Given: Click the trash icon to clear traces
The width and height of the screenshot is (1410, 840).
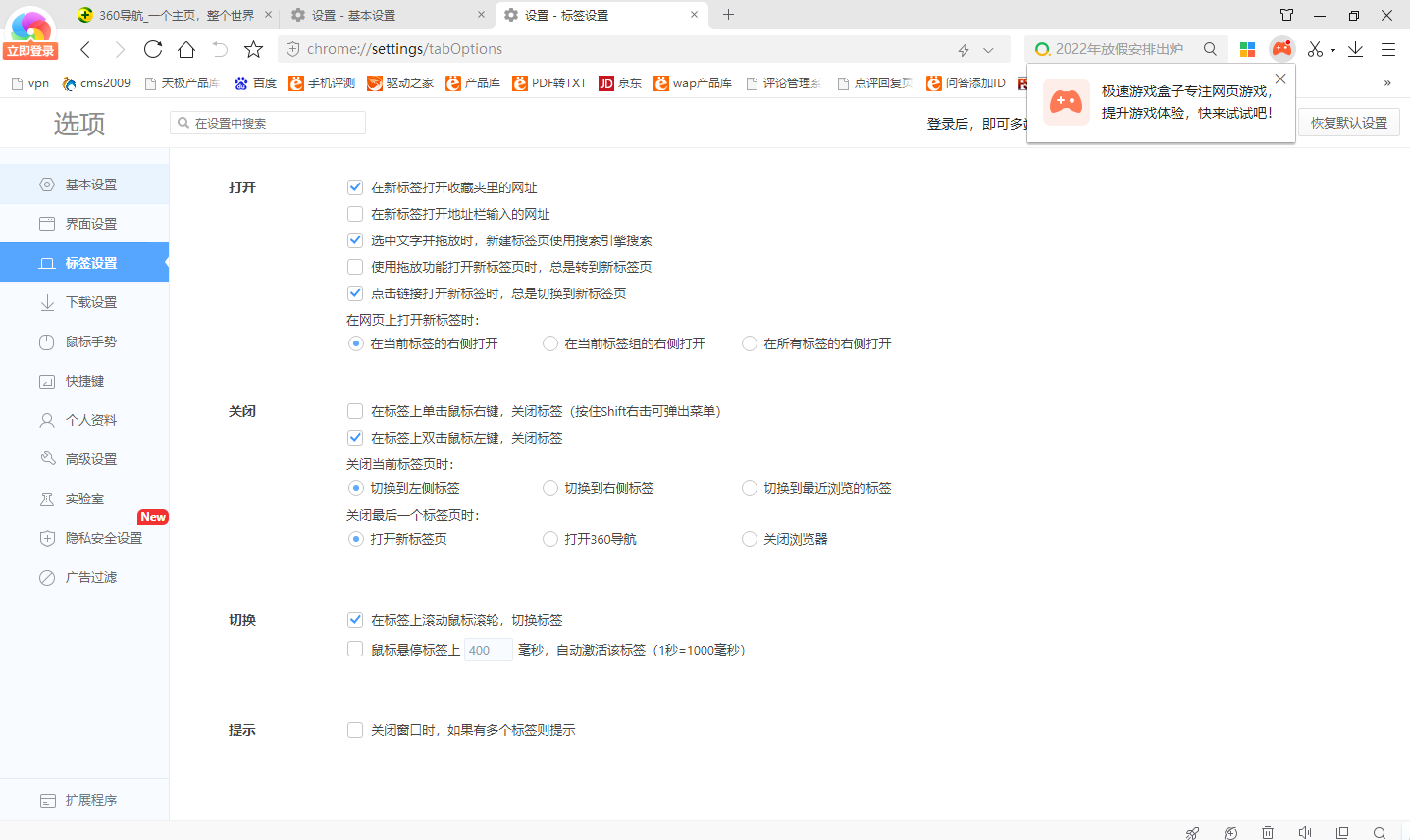Looking at the screenshot, I should point(1268,832).
